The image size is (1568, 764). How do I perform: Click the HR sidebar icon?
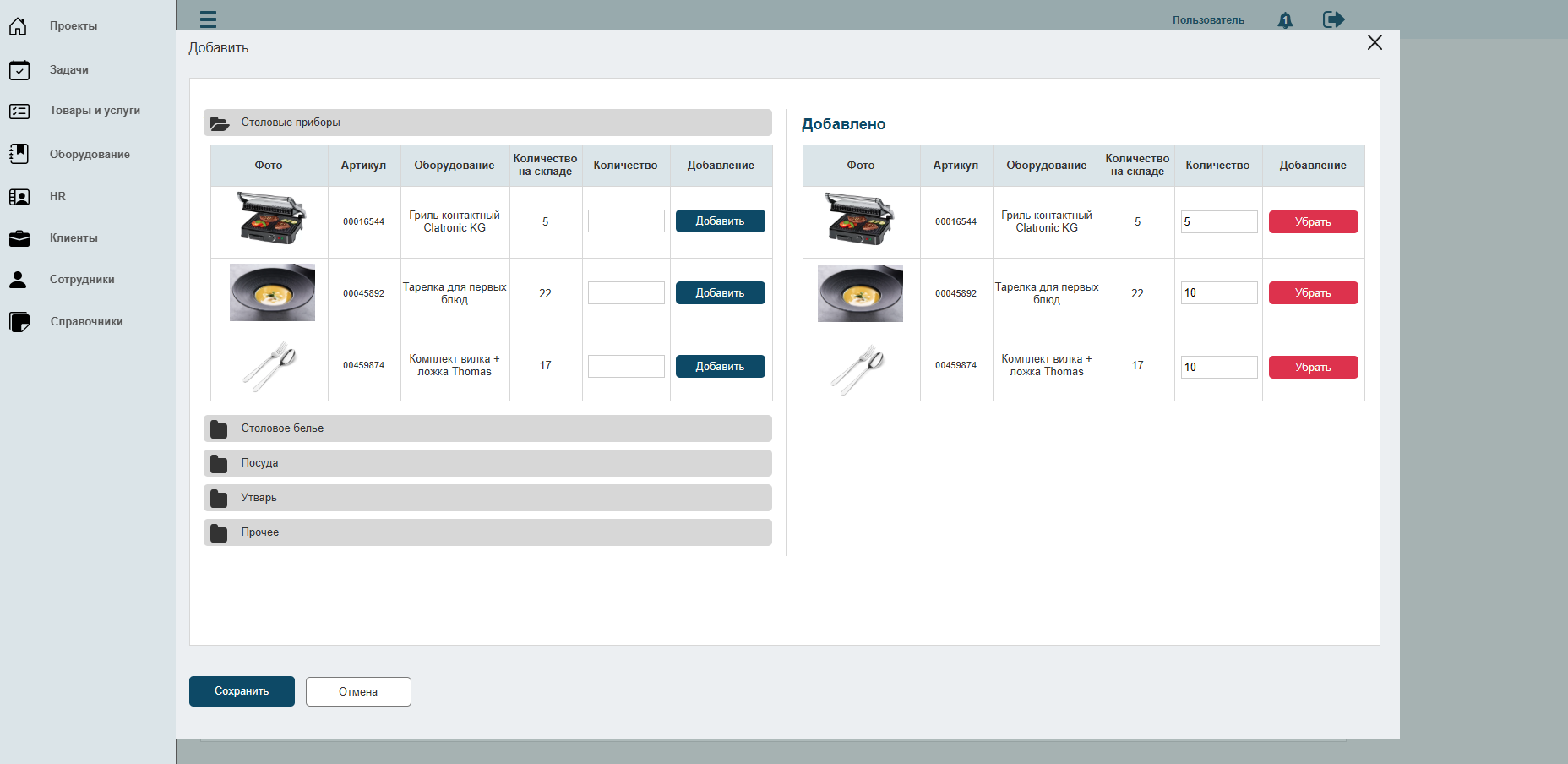(19, 197)
